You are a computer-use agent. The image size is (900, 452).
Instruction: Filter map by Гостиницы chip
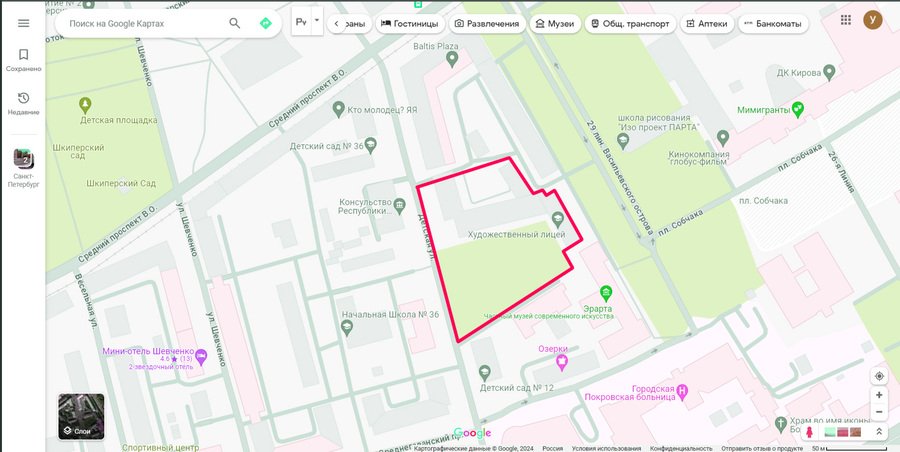[409, 24]
